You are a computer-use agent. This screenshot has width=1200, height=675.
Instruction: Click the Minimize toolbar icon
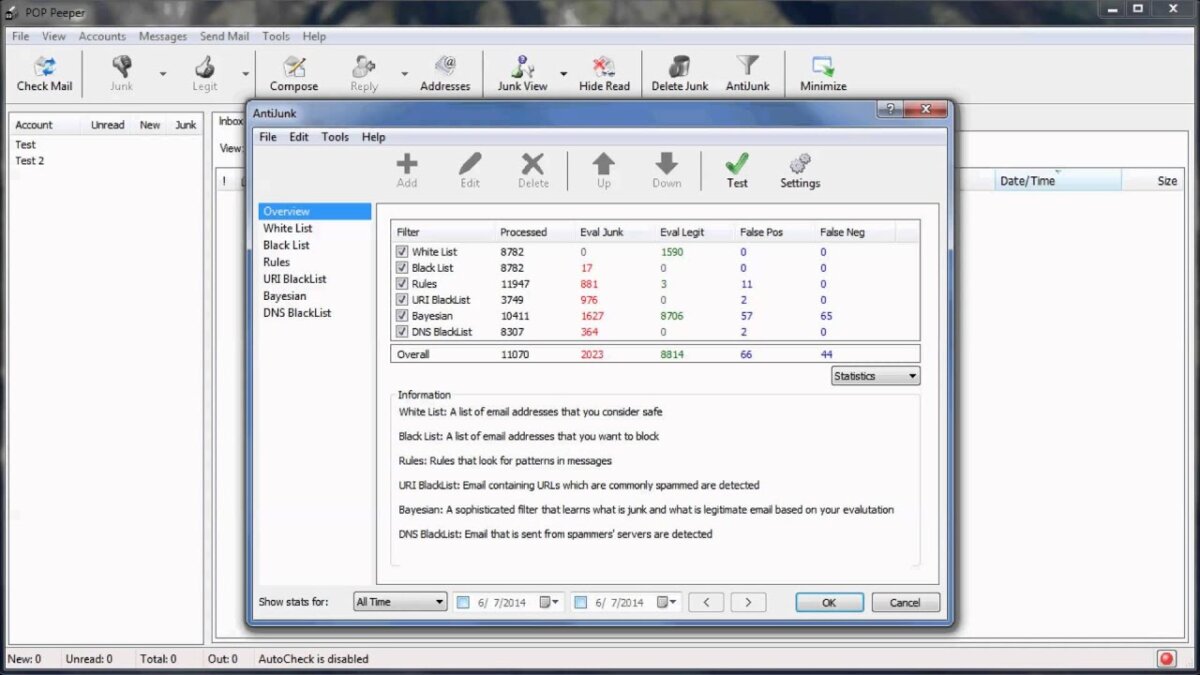coord(823,66)
